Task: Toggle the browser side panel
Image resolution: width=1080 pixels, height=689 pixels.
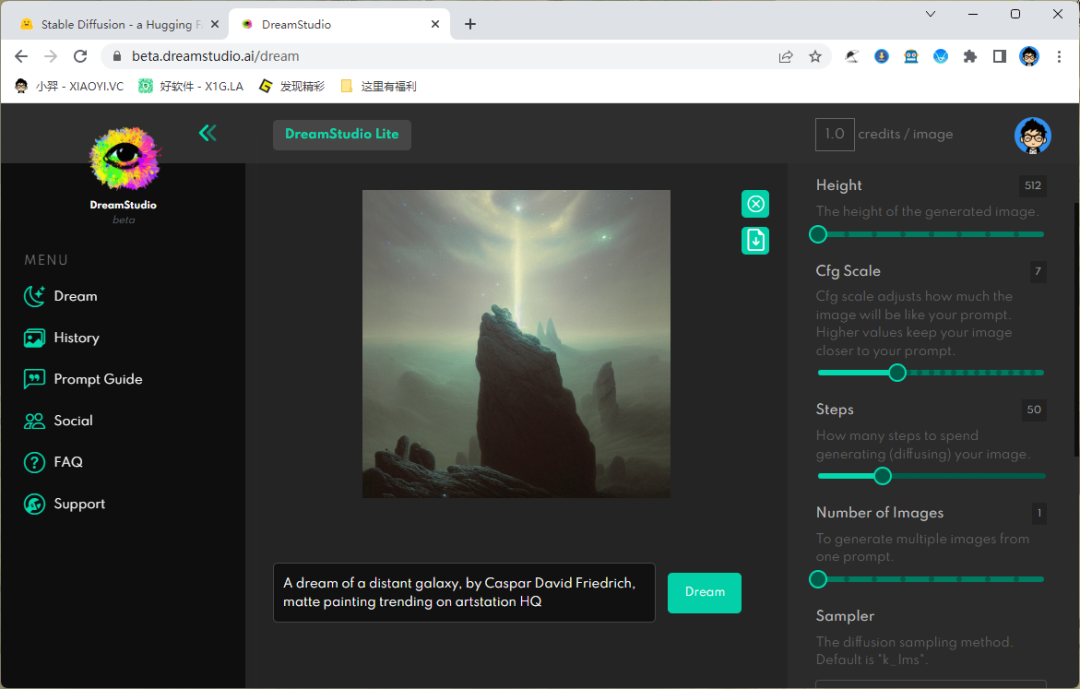Action: click(x=999, y=56)
